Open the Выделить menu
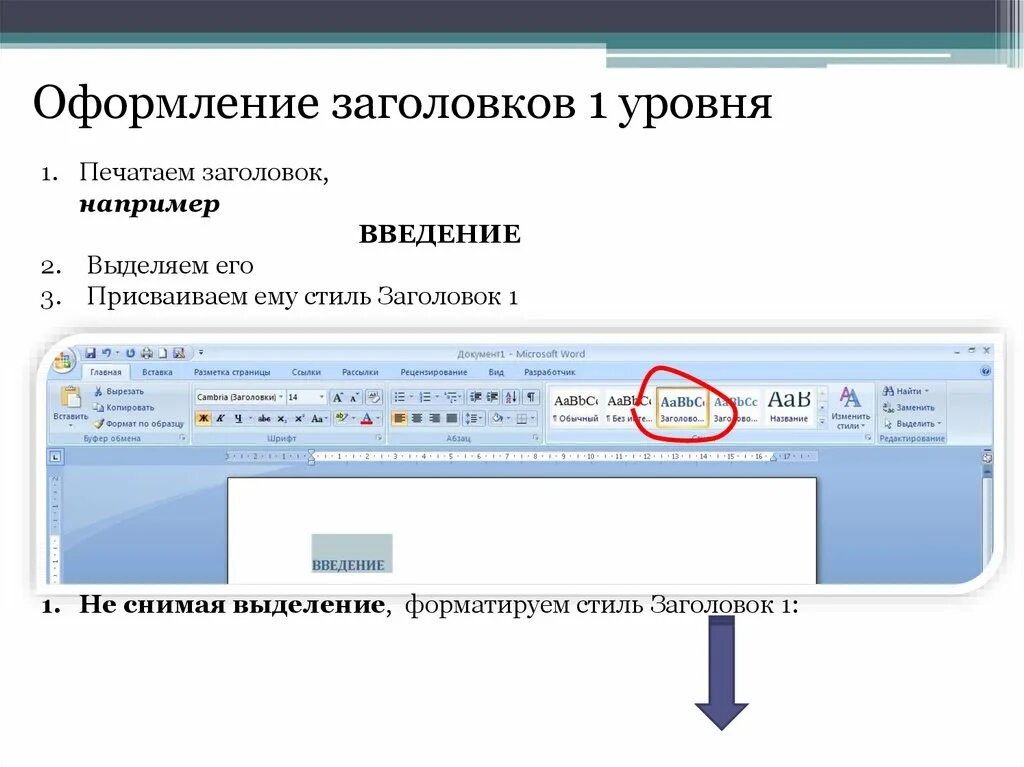Image resolution: width=1024 pixels, height=767 pixels. (x=912, y=423)
